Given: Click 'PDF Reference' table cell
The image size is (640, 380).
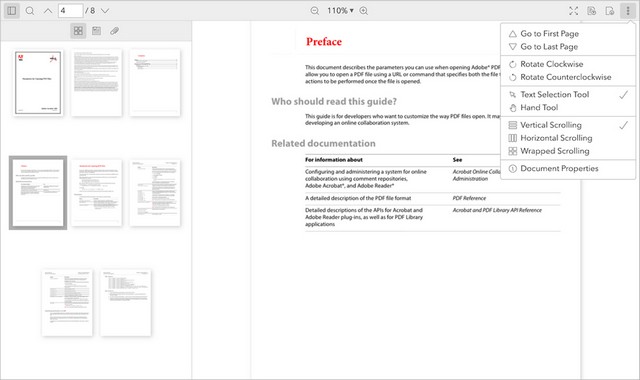Looking at the screenshot, I should point(469,198).
